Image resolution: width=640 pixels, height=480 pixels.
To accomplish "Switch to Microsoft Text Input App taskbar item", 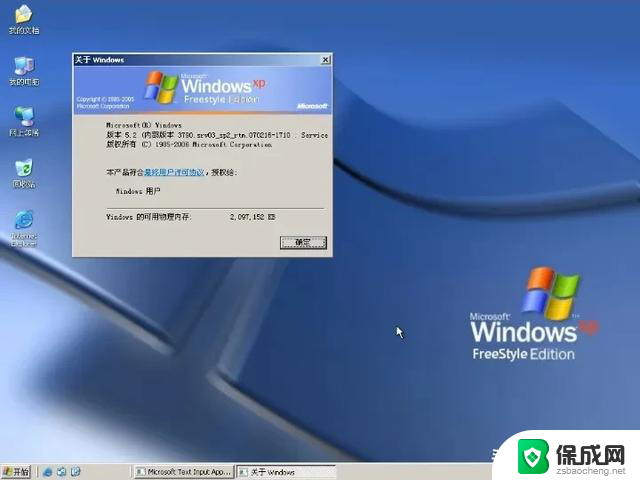I will (184, 472).
